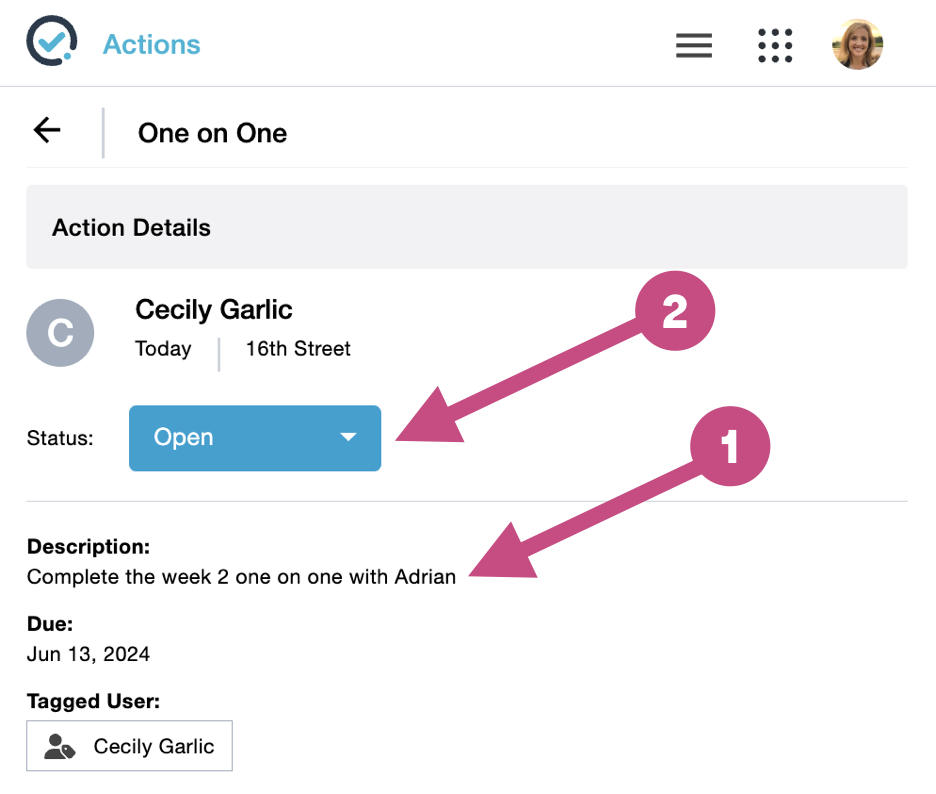Click the Actions title text
The image size is (936, 794).
pos(151,45)
